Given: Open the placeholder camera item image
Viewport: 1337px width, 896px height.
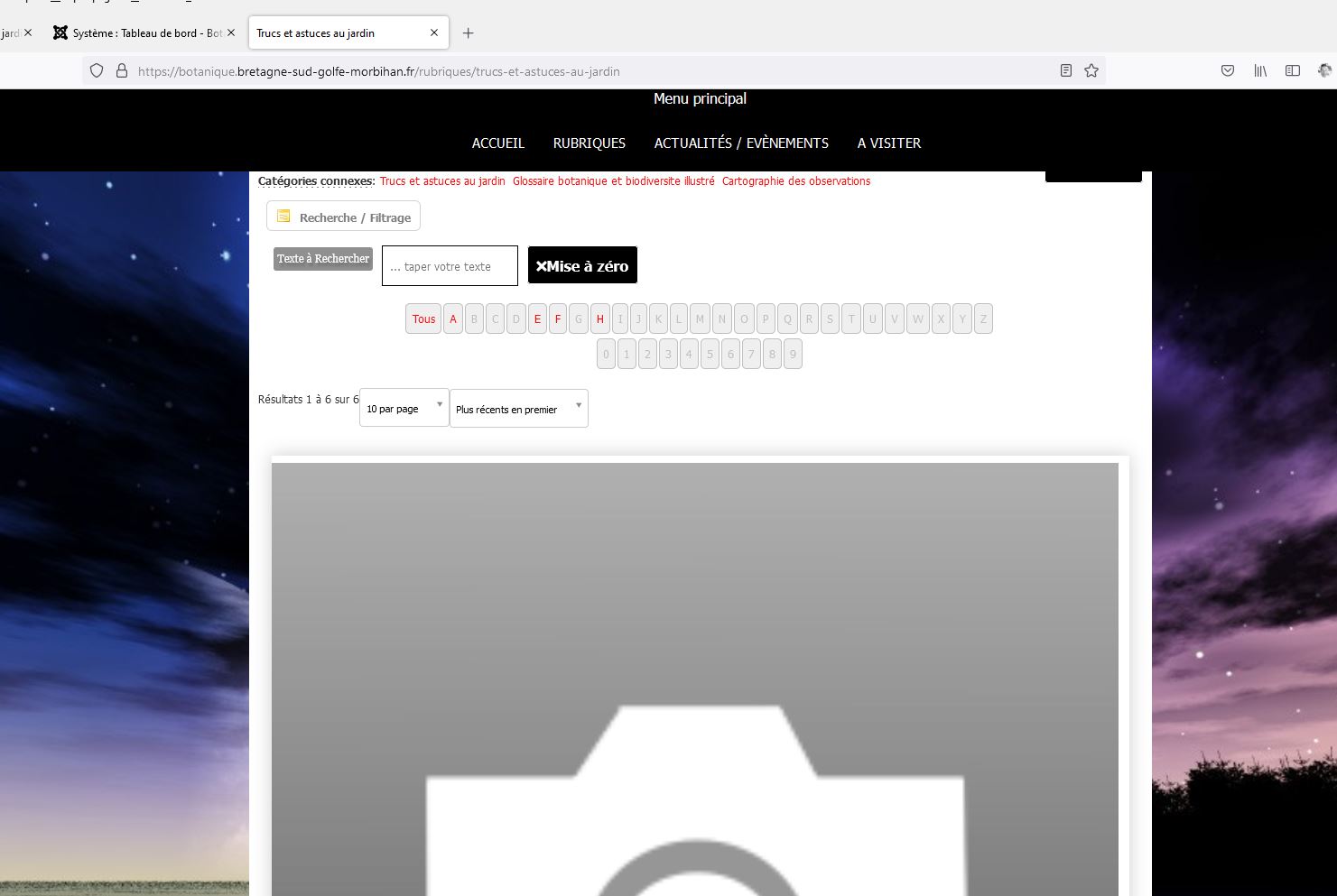Looking at the screenshot, I should pyautogui.click(x=695, y=679).
